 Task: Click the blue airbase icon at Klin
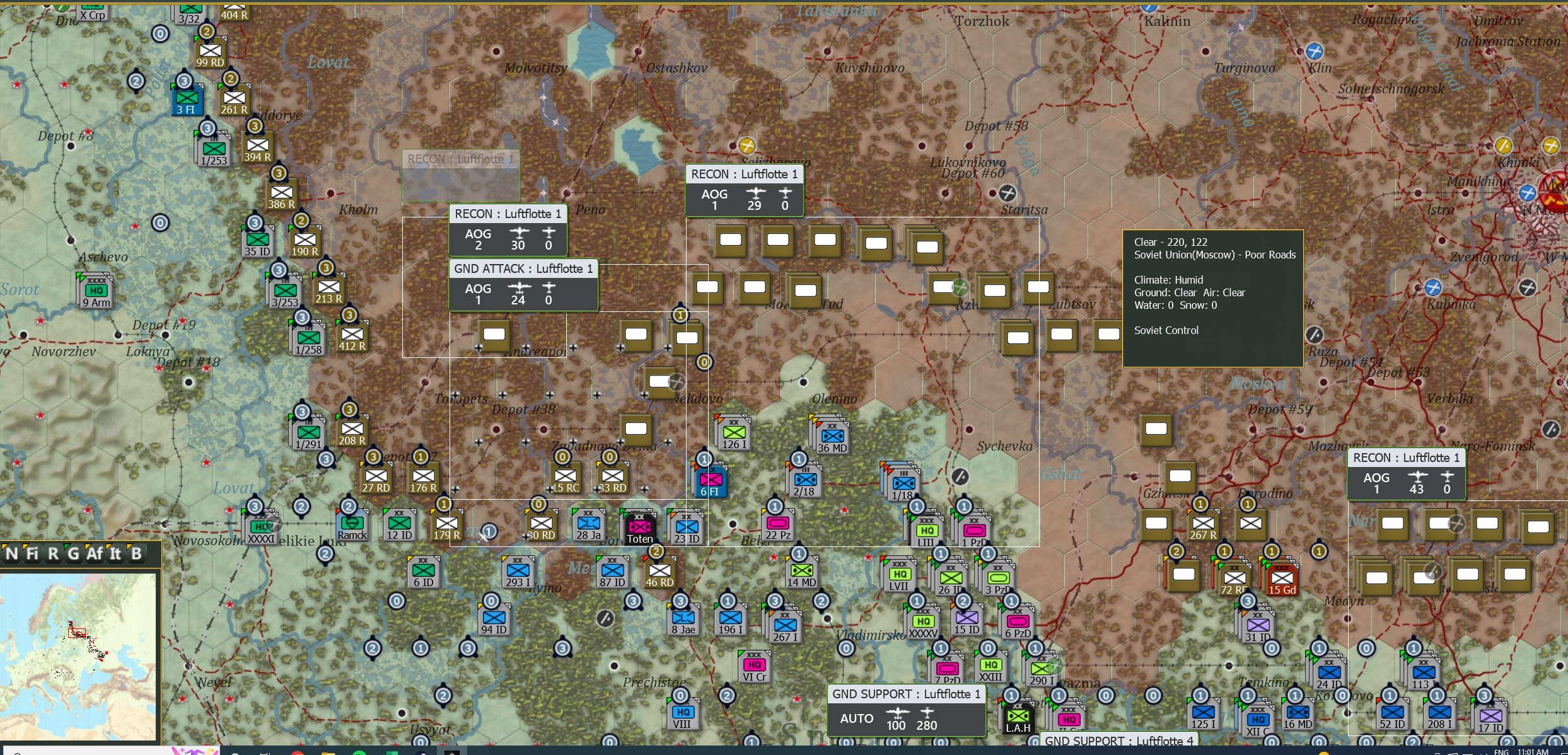pos(1314,51)
